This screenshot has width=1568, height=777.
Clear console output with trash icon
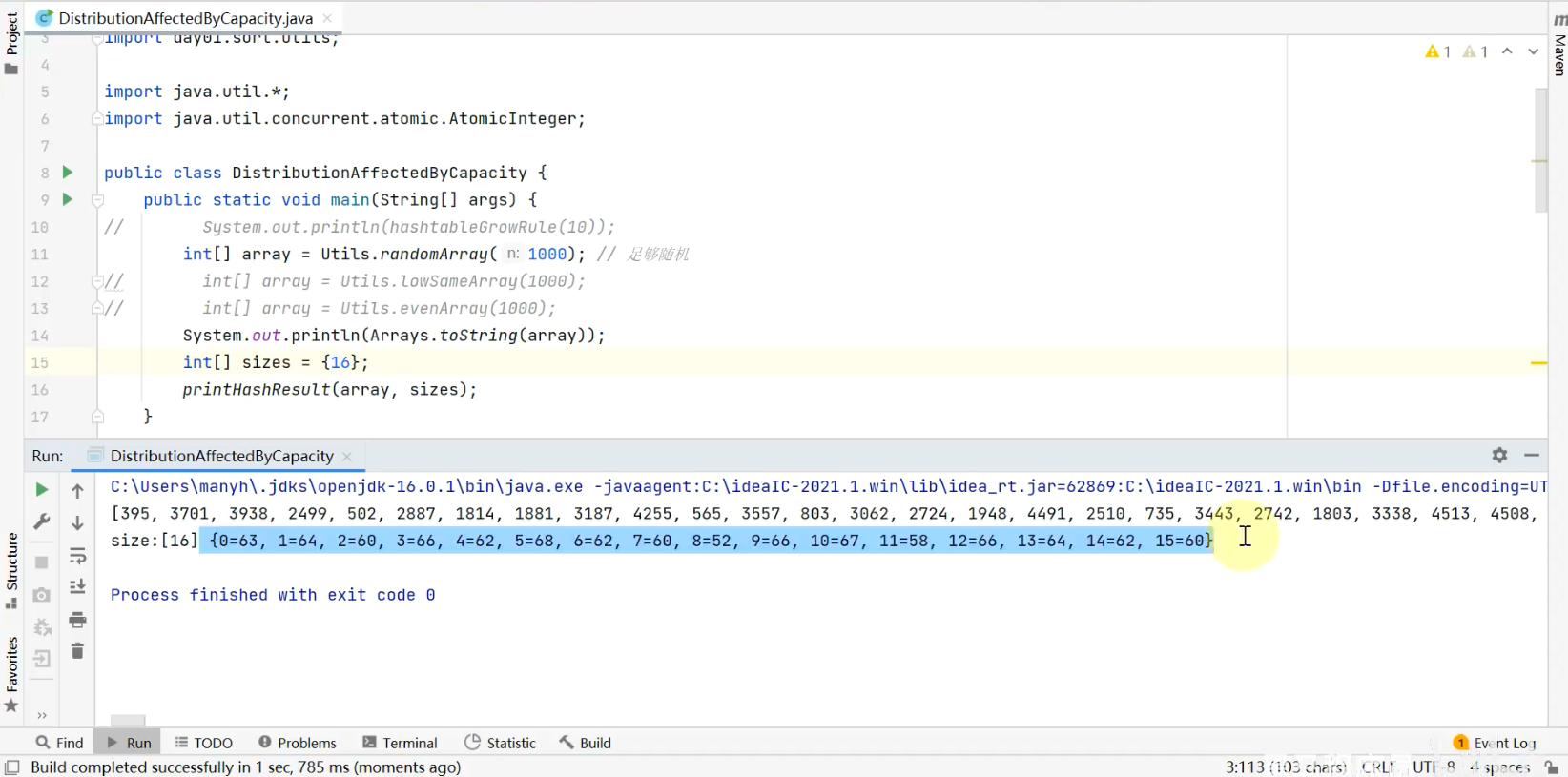77,651
